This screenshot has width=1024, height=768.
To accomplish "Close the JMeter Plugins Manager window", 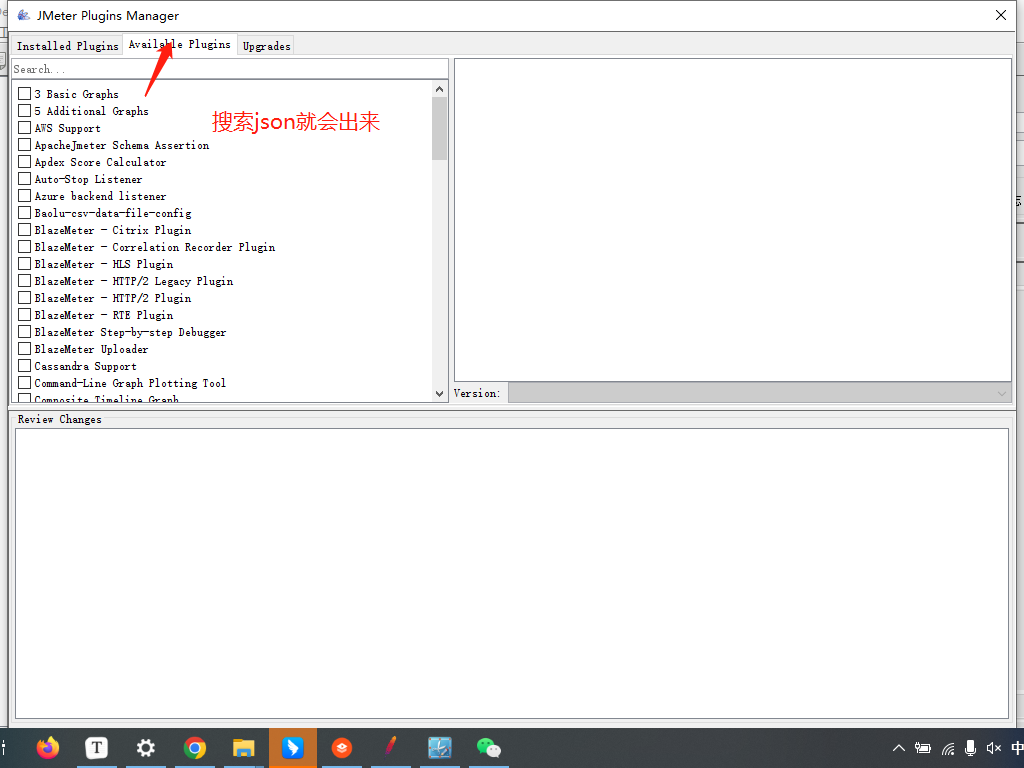I will click(x=1000, y=15).
